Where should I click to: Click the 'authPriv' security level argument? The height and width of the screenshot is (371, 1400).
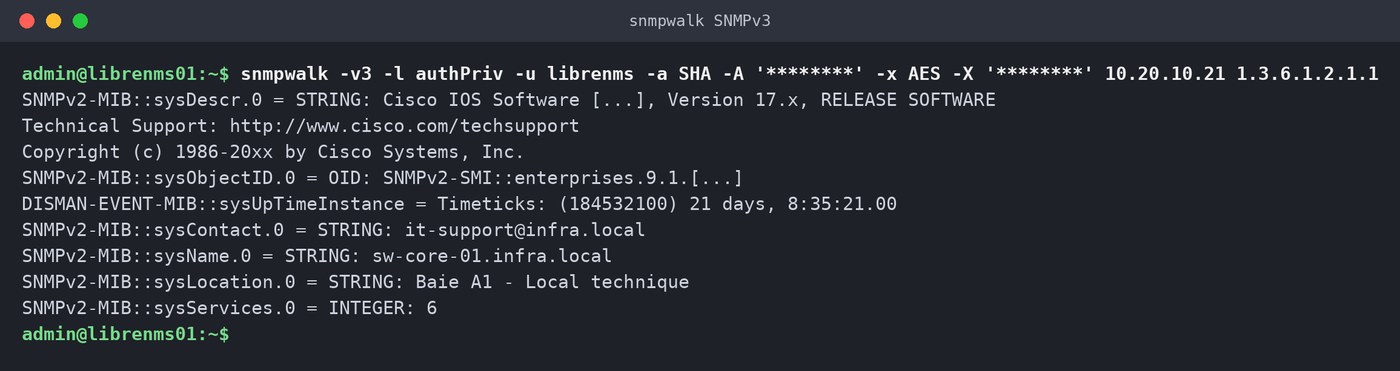pyautogui.click(x=459, y=74)
